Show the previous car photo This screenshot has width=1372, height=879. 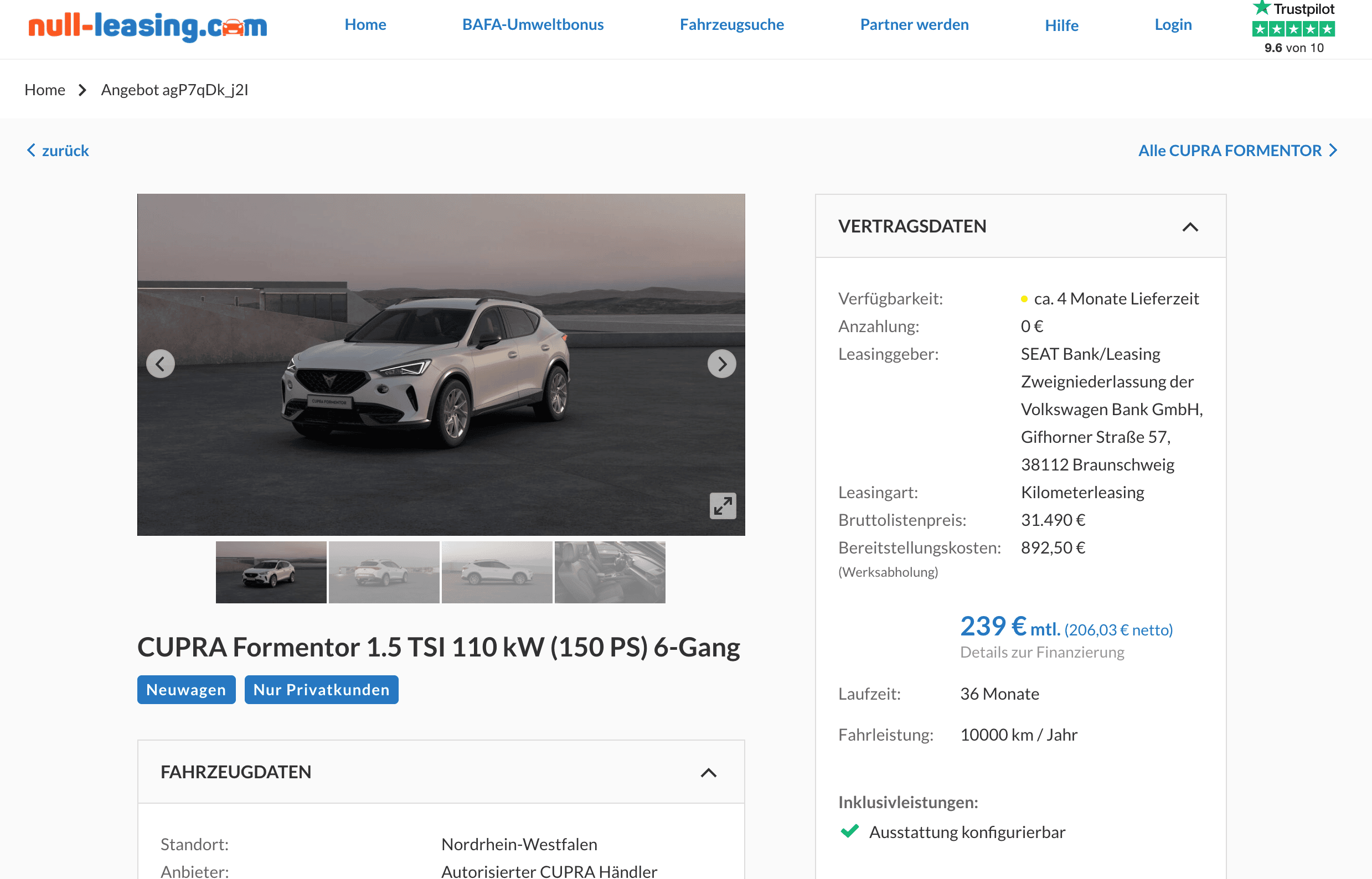coord(161,364)
